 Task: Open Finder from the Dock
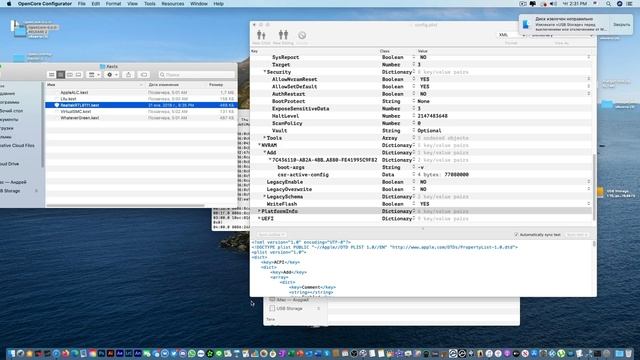[11, 353]
